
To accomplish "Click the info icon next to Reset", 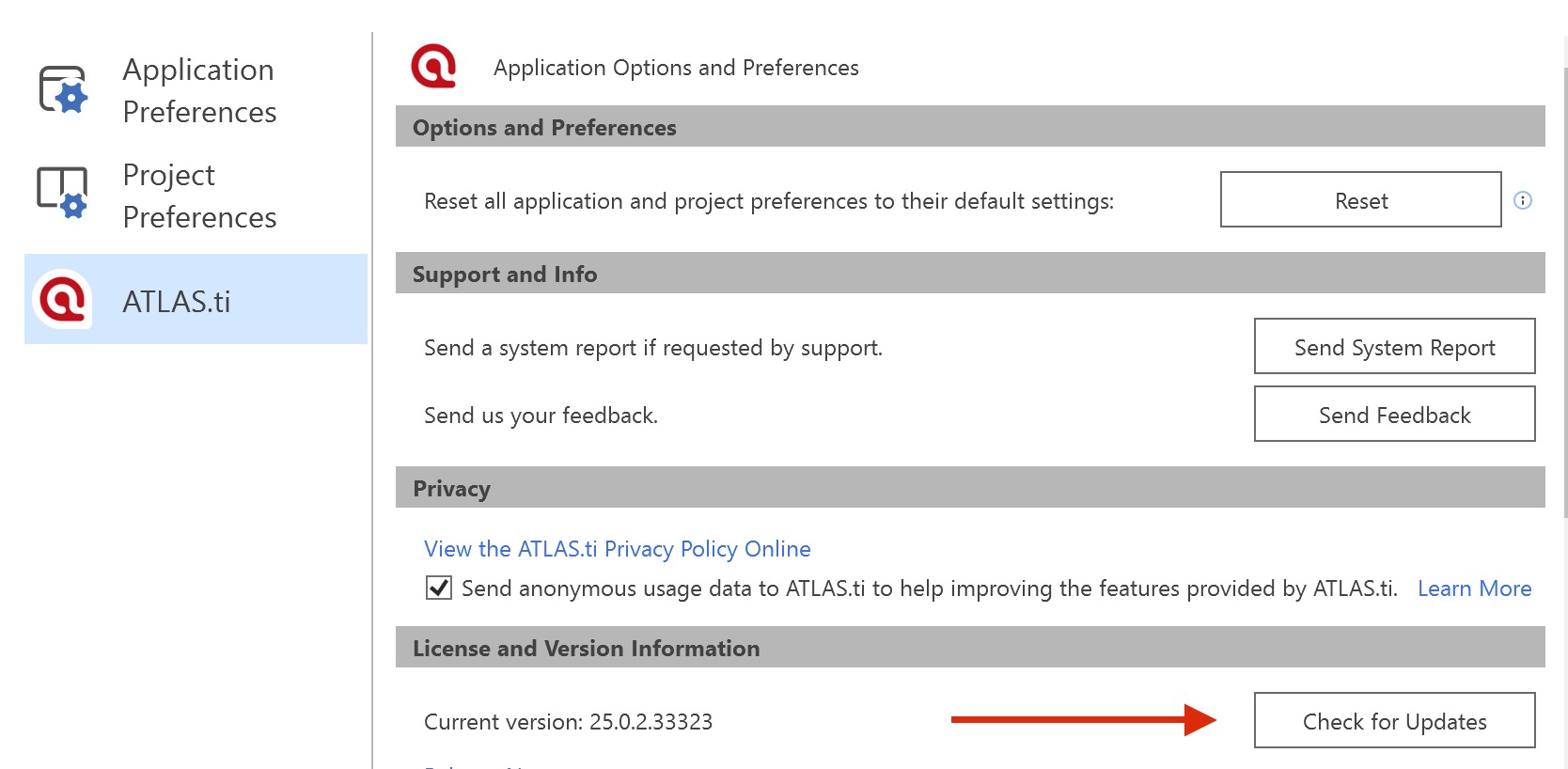I will [1523, 200].
